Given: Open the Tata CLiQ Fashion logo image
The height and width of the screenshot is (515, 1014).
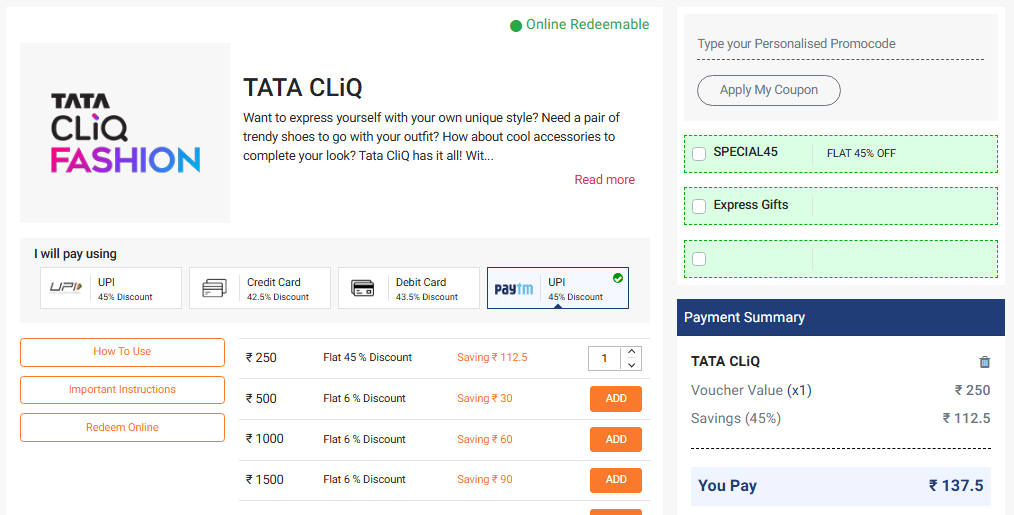Looking at the screenshot, I should click(125, 133).
